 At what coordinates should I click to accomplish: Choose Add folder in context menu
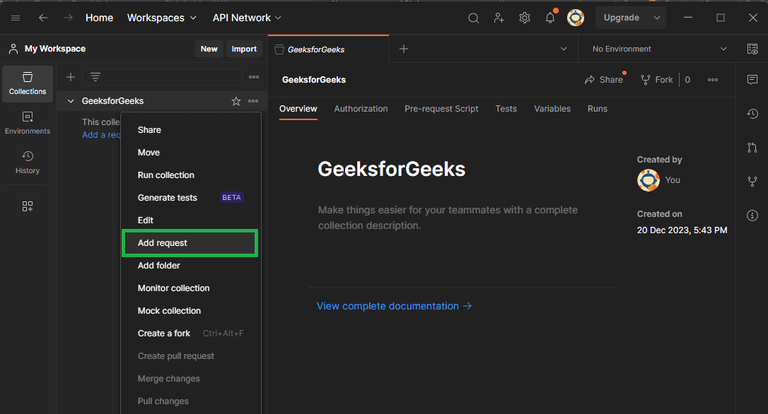(x=159, y=266)
